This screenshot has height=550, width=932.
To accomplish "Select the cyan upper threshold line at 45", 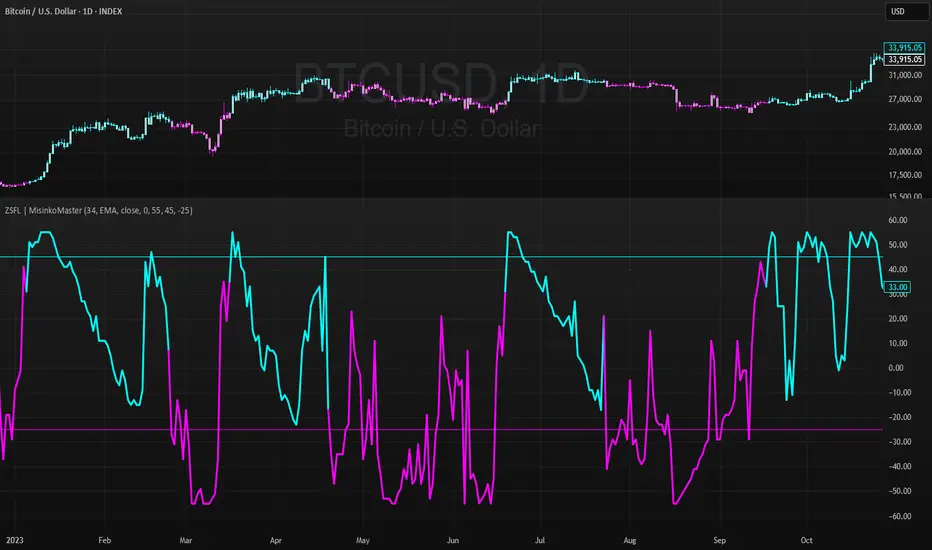I will [x=441, y=257].
